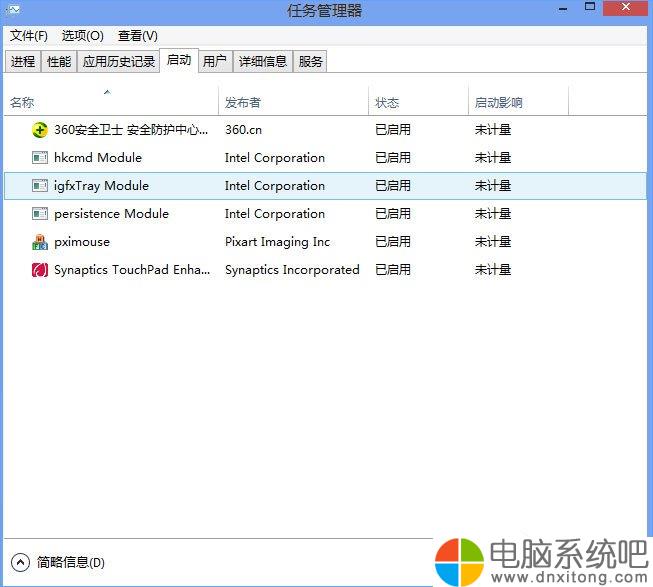Click 未计量 impact in the pximouse row
The height and width of the screenshot is (587, 653).
click(493, 242)
